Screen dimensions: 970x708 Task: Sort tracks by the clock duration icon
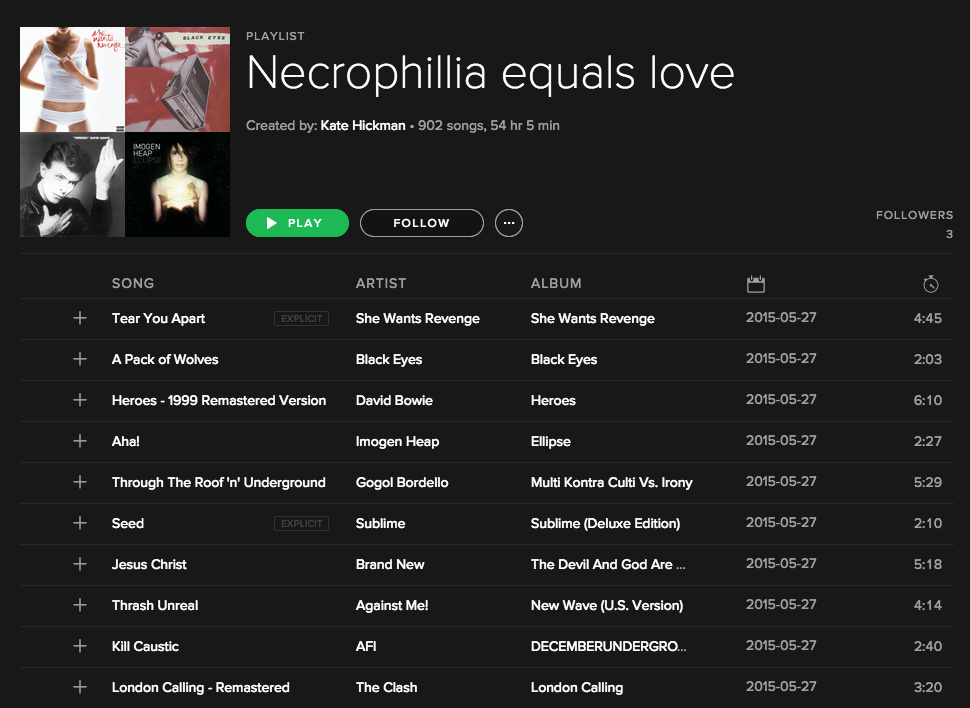click(930, 284)
